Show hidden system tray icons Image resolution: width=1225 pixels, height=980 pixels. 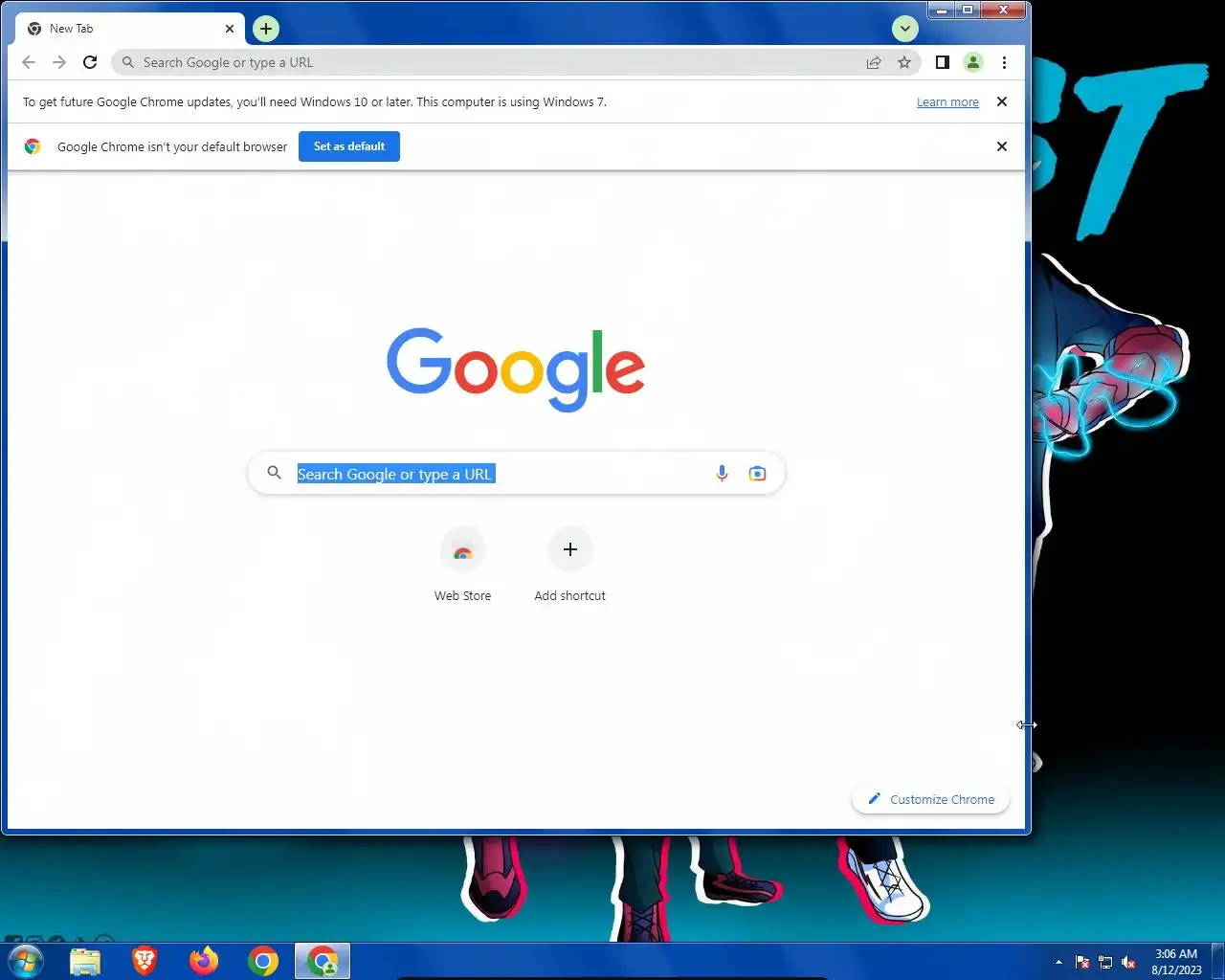coord(1058,962)
